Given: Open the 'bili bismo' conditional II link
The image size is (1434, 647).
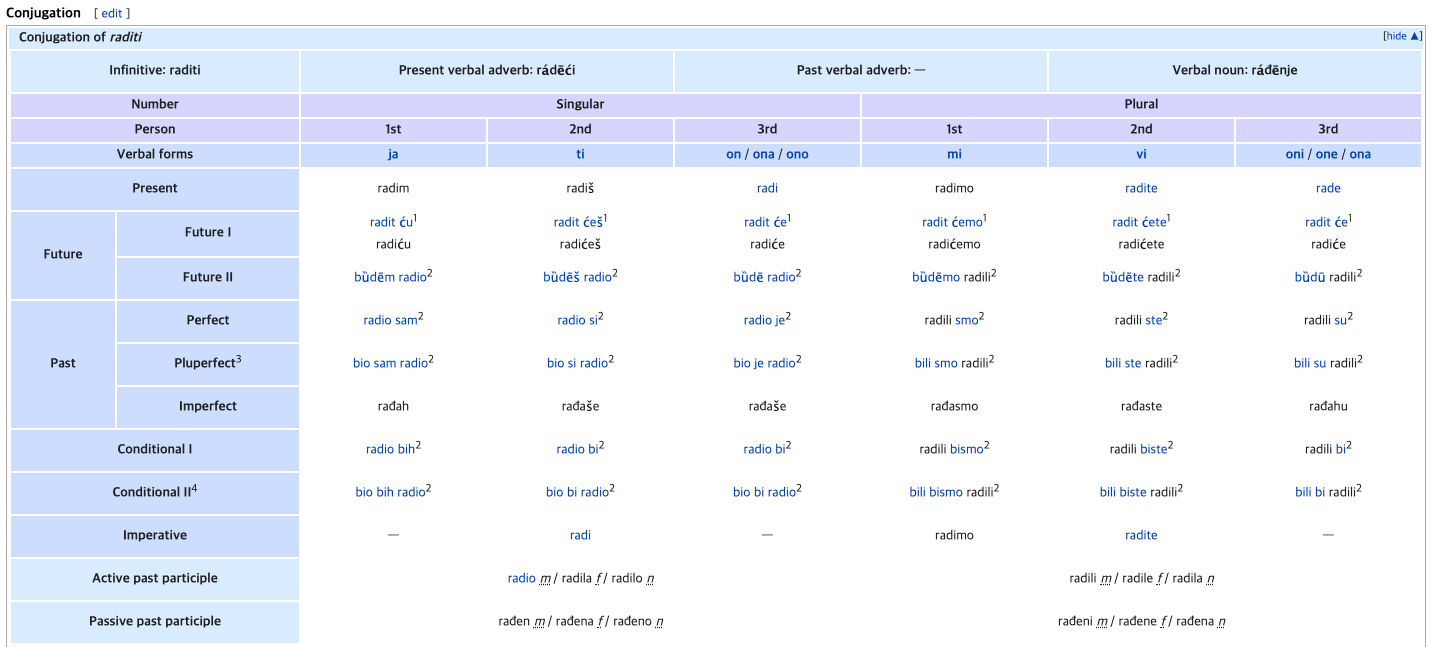Looking at the screenshot, I should click(x=936, y=492).
